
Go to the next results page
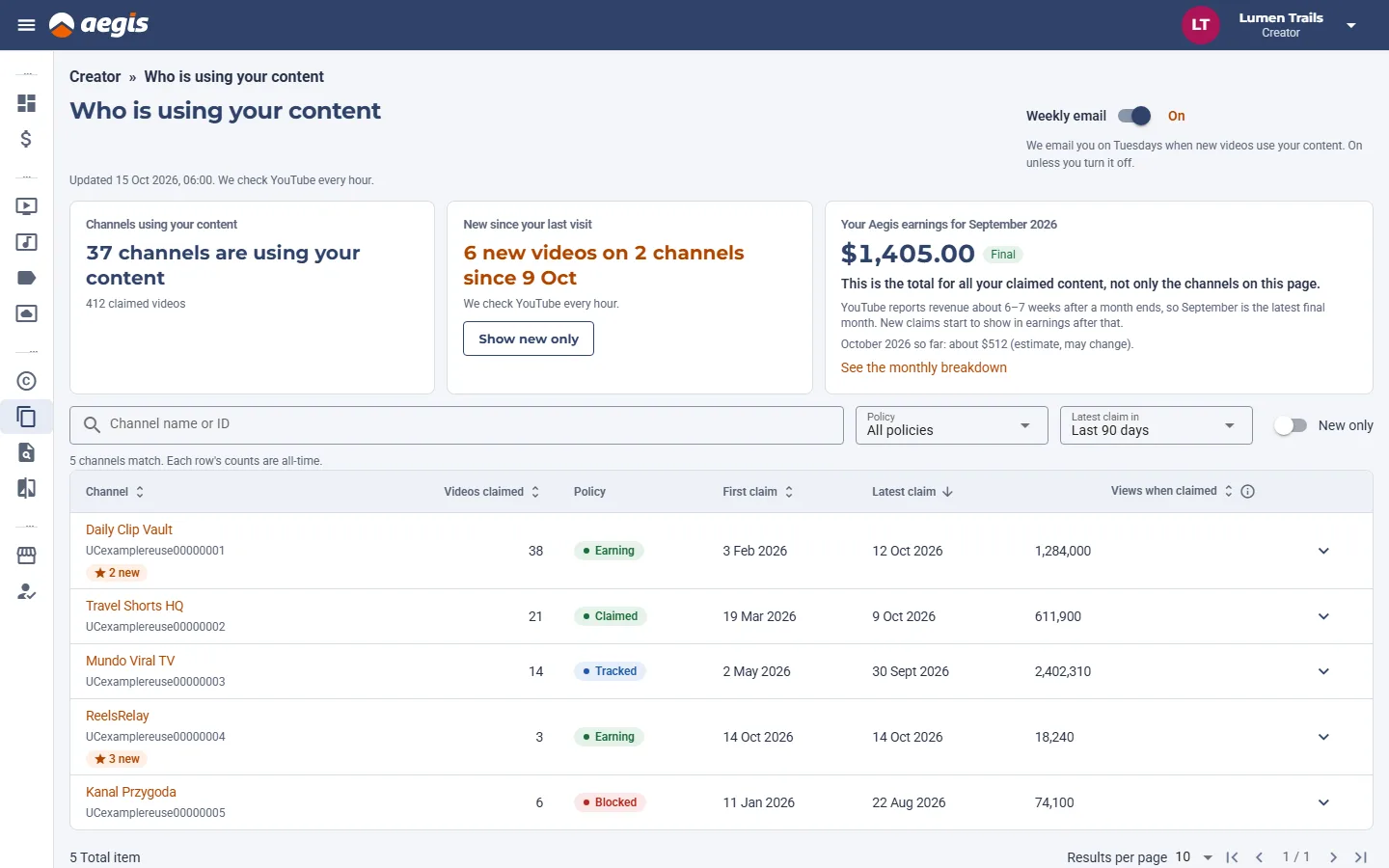[x=1333, y=857]
